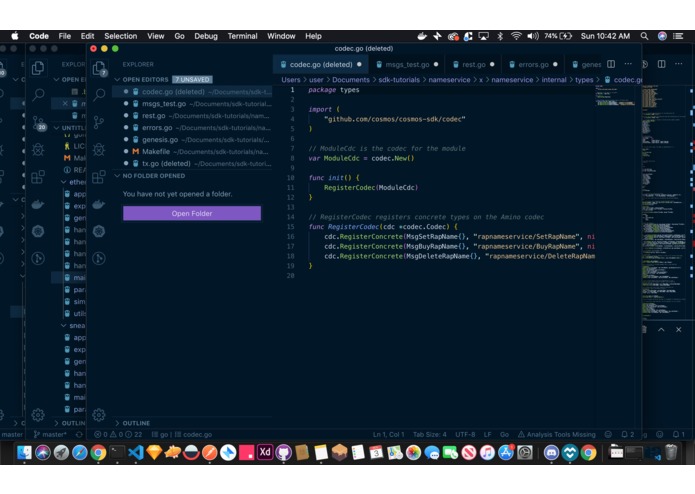The image size is (695, 494).
Task: Open genesis.go in open editors list
Action: pyautogui.click(x=192, y=140)
